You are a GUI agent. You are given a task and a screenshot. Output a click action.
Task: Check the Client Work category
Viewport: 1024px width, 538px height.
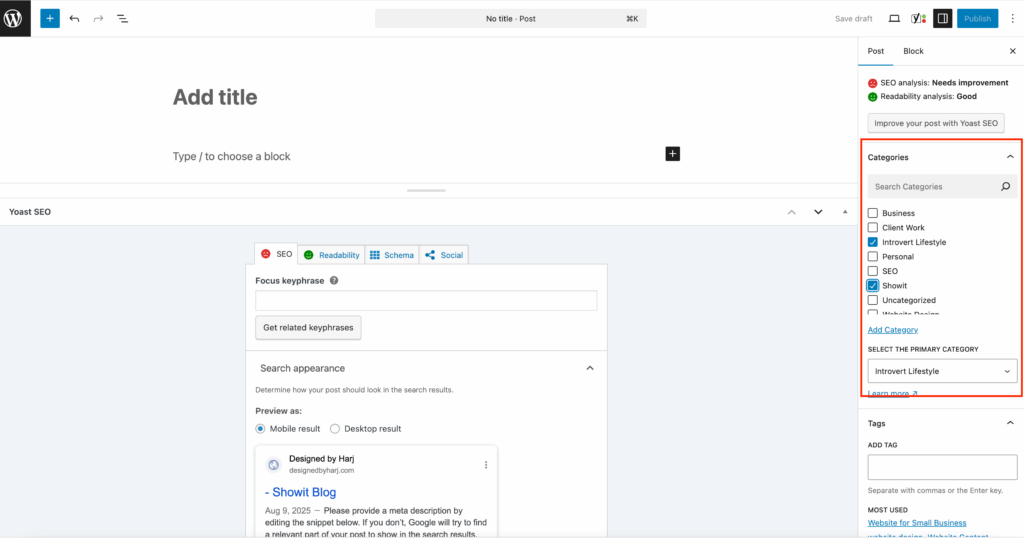click(872, 227)
